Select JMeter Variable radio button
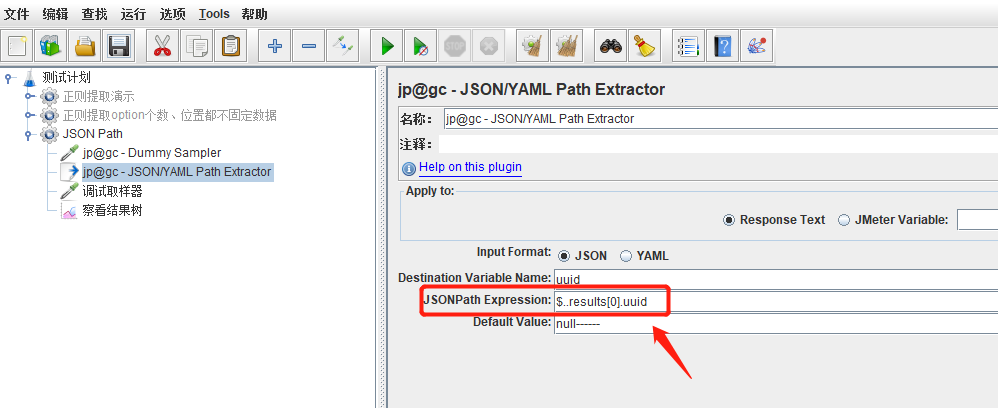Screen dimensions: 998x408 [x=844, y=220]
